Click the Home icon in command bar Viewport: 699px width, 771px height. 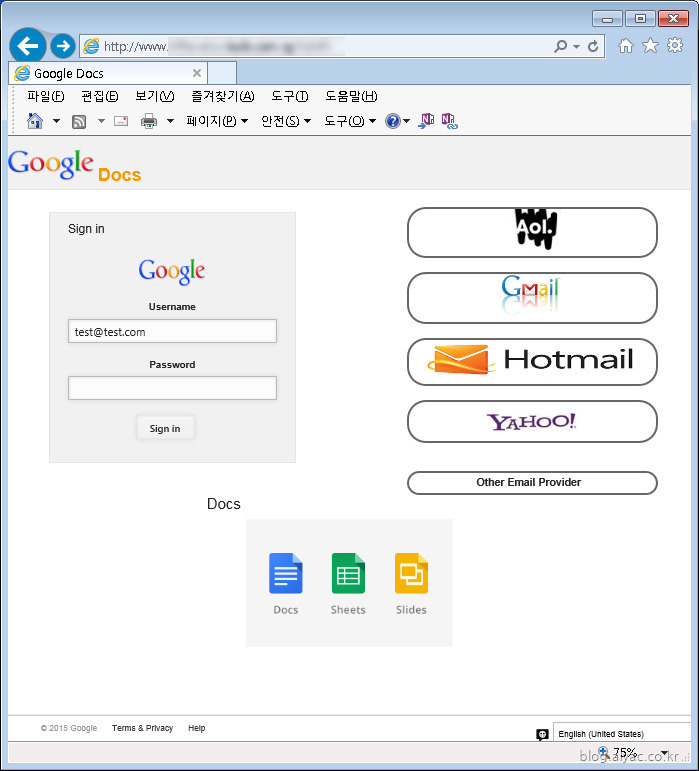[x=35, y=120]
